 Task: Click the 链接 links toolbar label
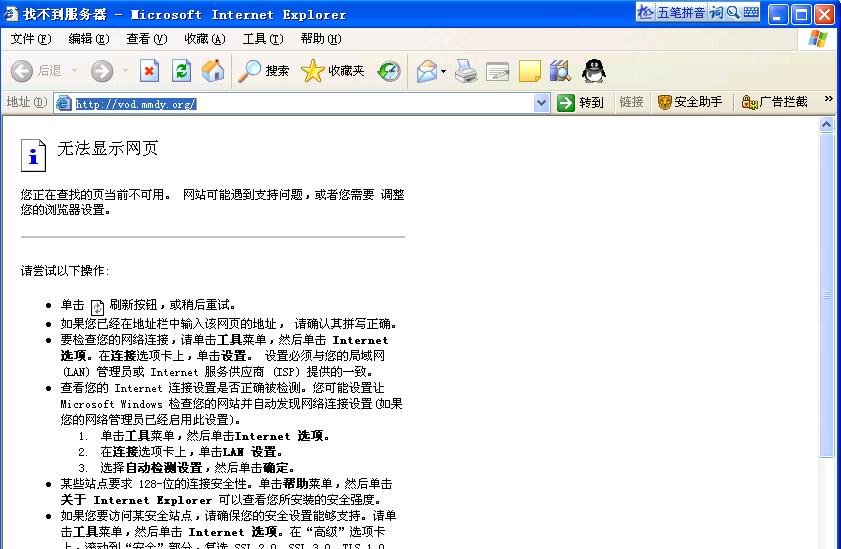pyautogui.click(x=631, y=102)
